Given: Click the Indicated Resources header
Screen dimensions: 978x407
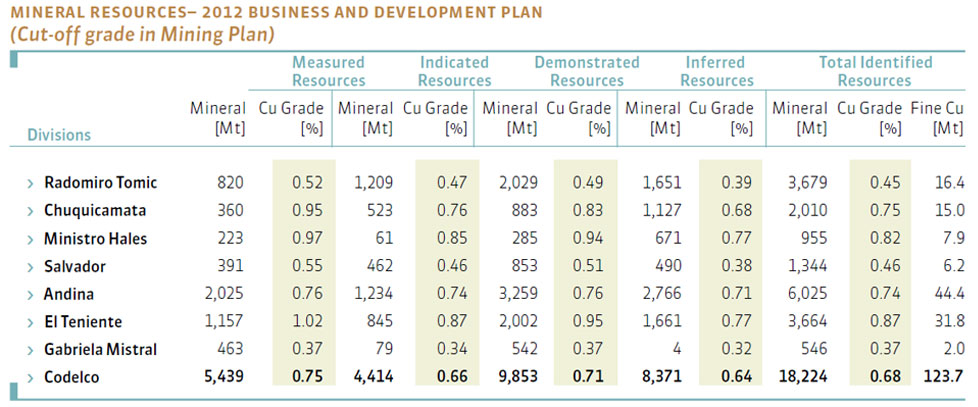Looking at the screenshot, I should pyautogui.click(x=455, y=72).
